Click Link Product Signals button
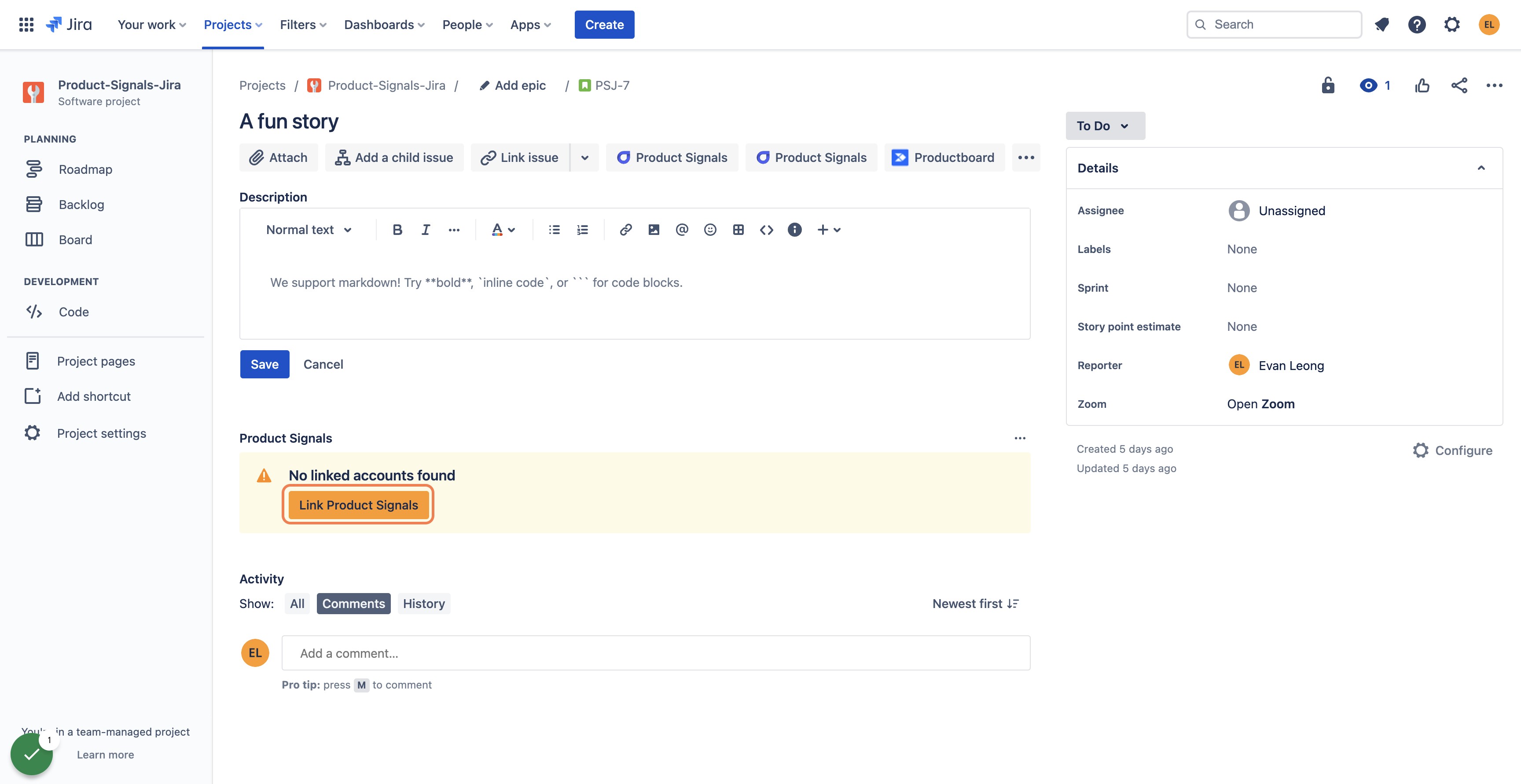Screen dimensions: 1521x784 pyautogui.click(x=358, y=505)
